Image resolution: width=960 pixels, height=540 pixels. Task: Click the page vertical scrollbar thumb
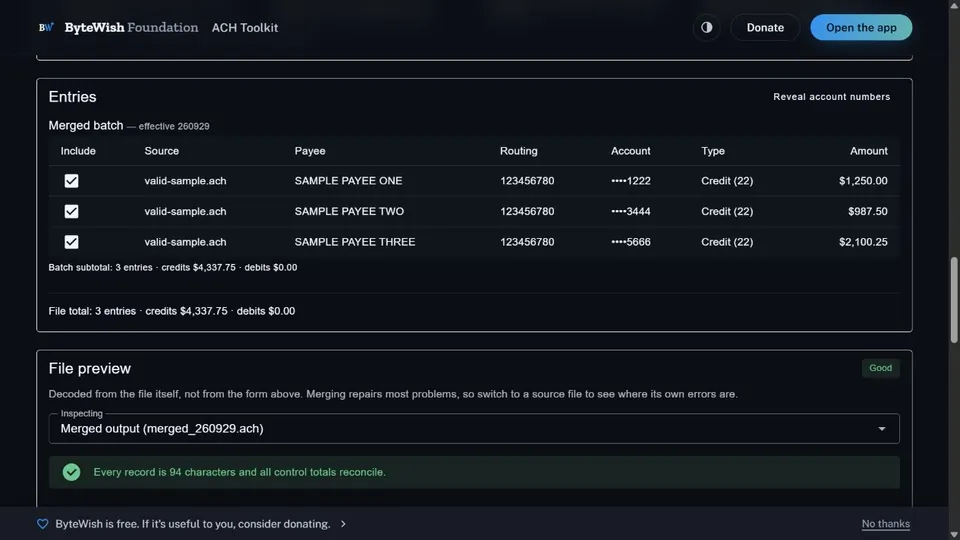click(954, 300)
